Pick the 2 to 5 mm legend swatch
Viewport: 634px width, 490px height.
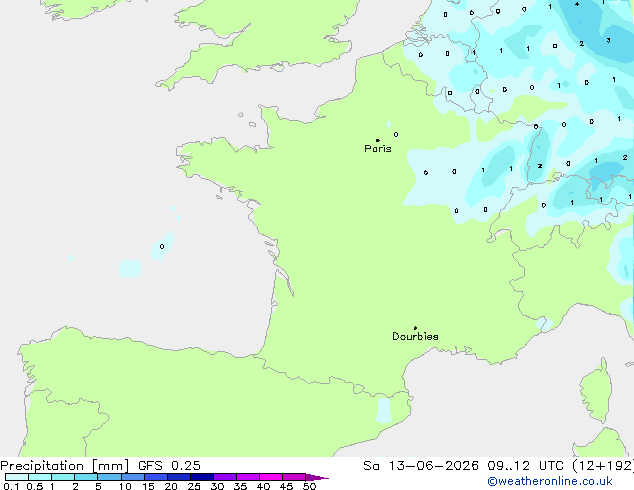[x=86, y=477]
